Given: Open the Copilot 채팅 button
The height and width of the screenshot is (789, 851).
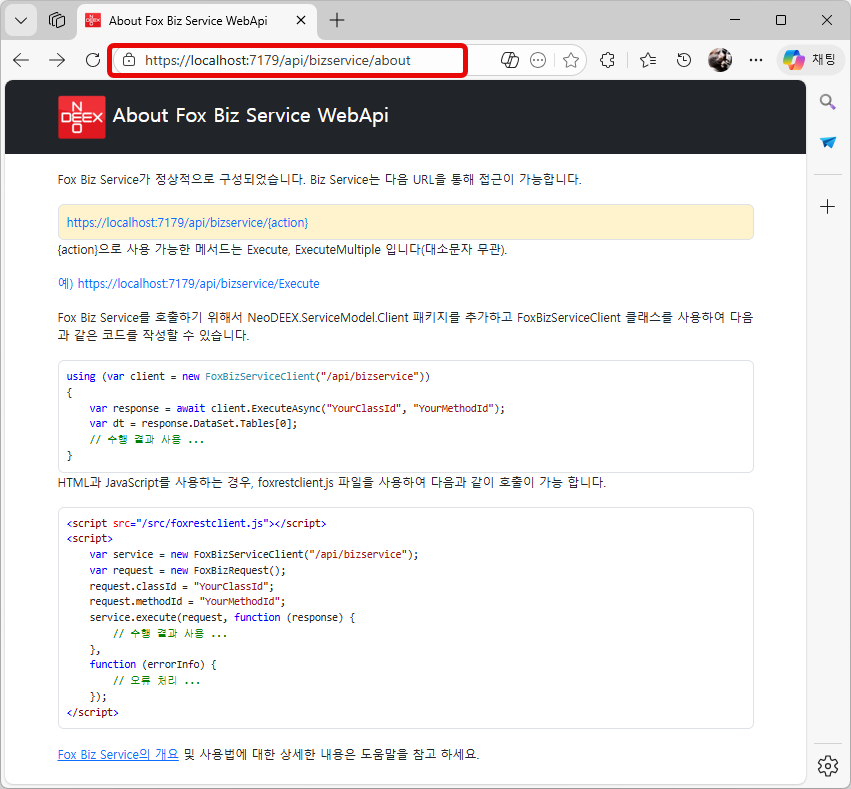Looking at the screenshot, I should click(x=810, y=59).
